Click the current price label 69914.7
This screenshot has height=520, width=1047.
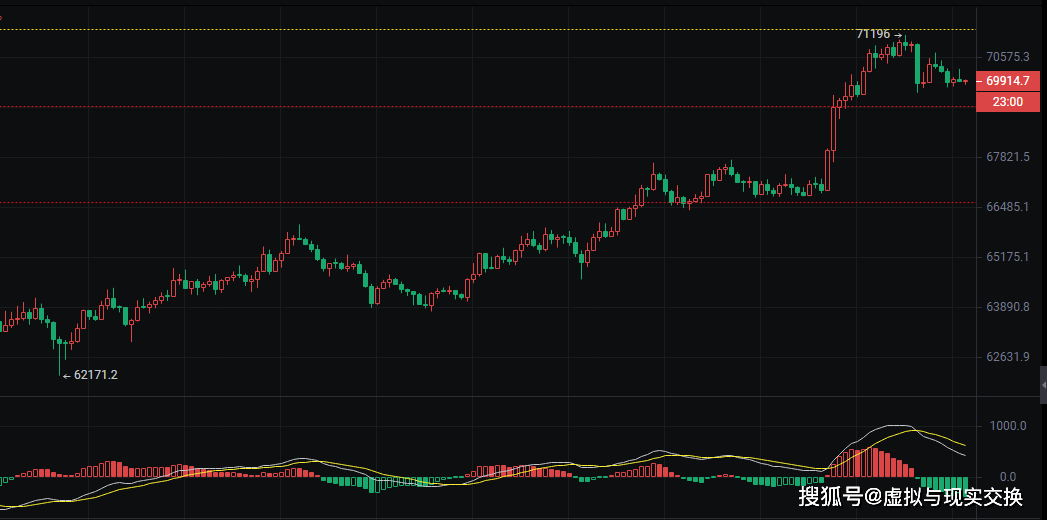pyautogui.click(x=1008, y=81)
